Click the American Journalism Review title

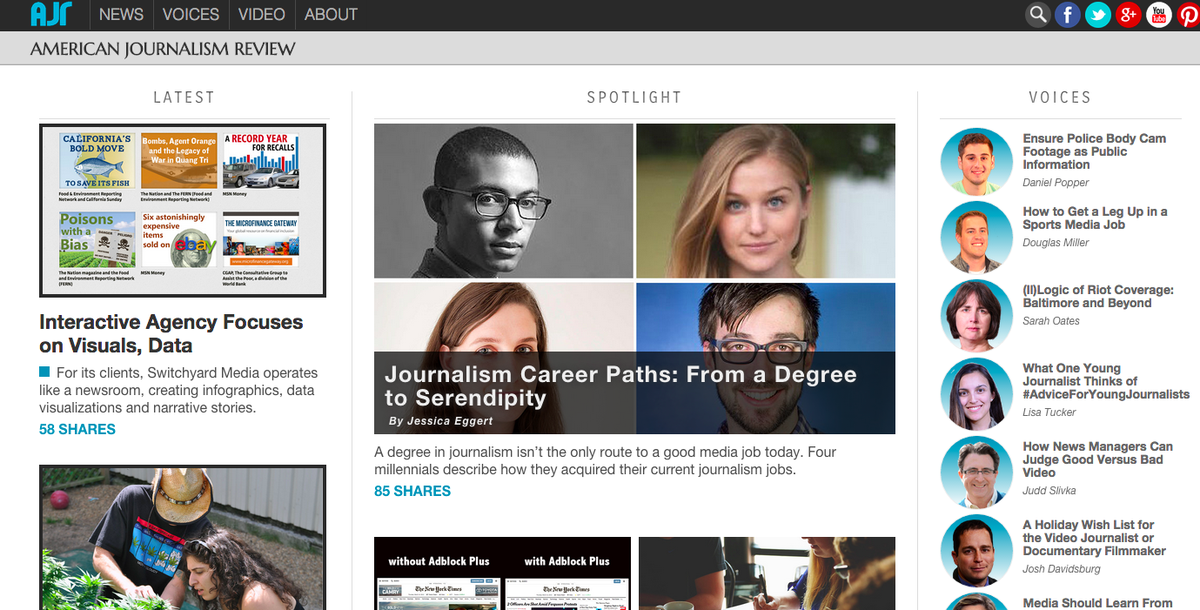tap(163, 48)
